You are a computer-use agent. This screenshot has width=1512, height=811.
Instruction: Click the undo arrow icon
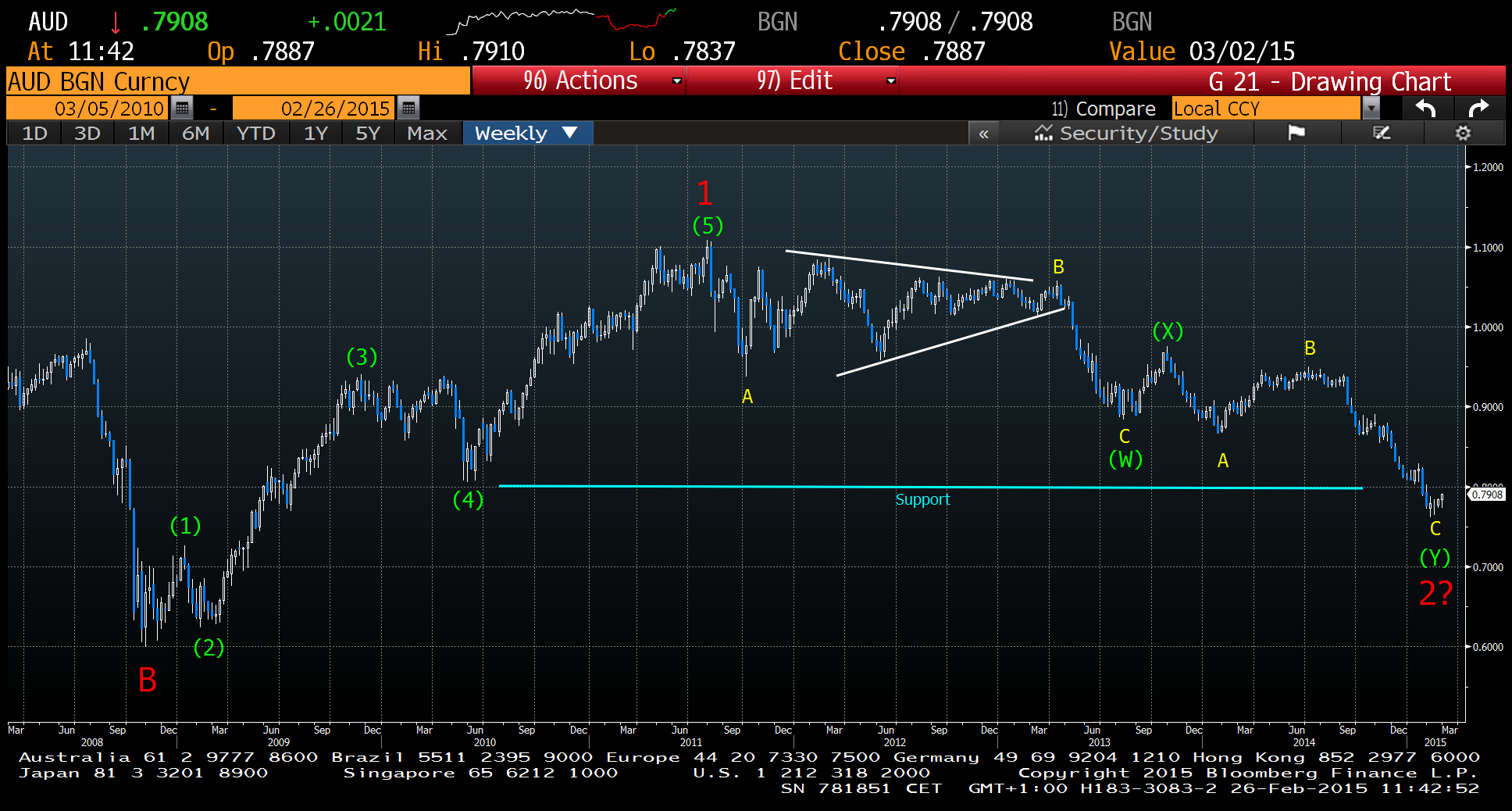1425,108
